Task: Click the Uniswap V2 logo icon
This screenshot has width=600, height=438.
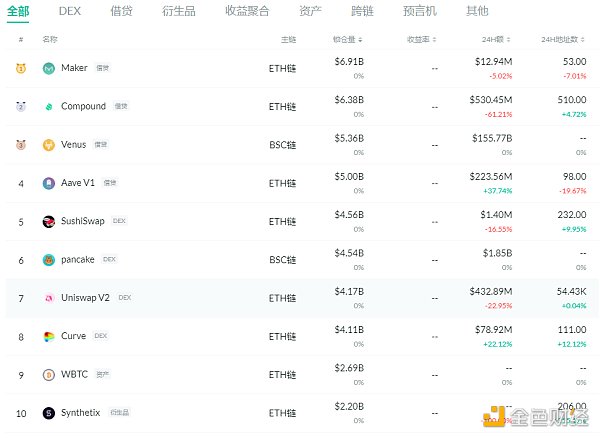Action: 49,298
